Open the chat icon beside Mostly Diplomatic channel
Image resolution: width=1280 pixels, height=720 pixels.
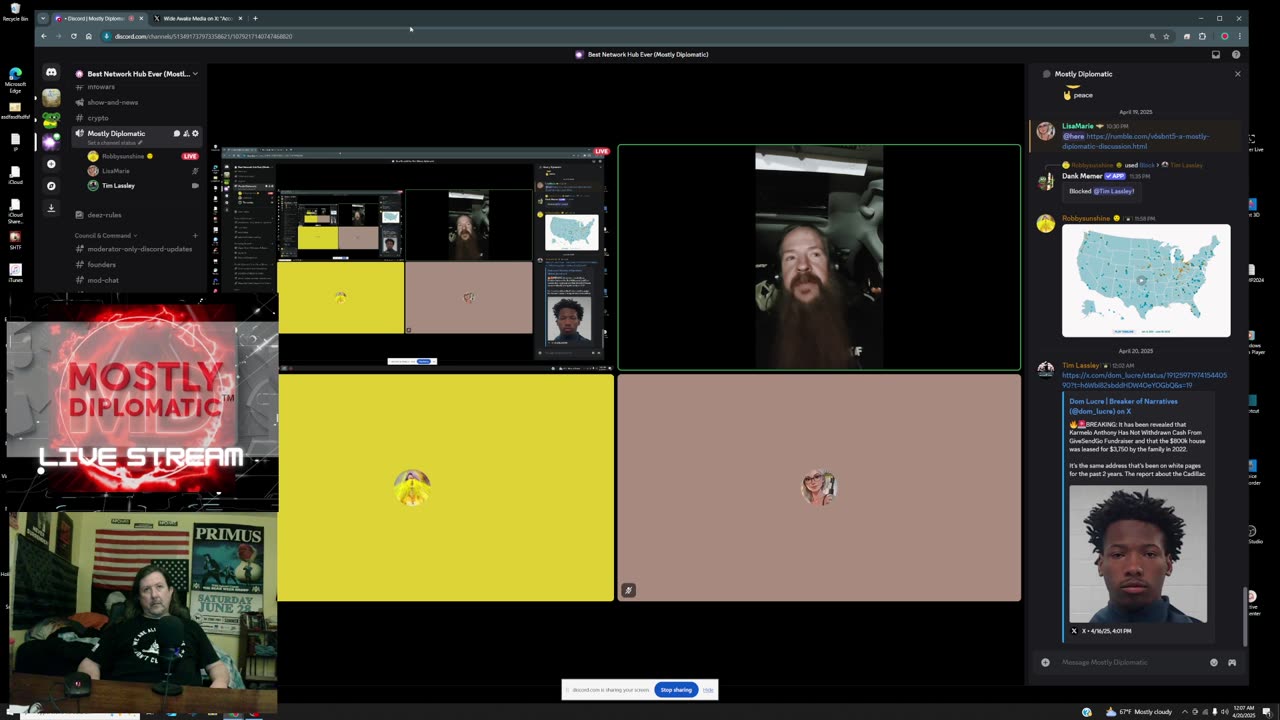(176, 133)
